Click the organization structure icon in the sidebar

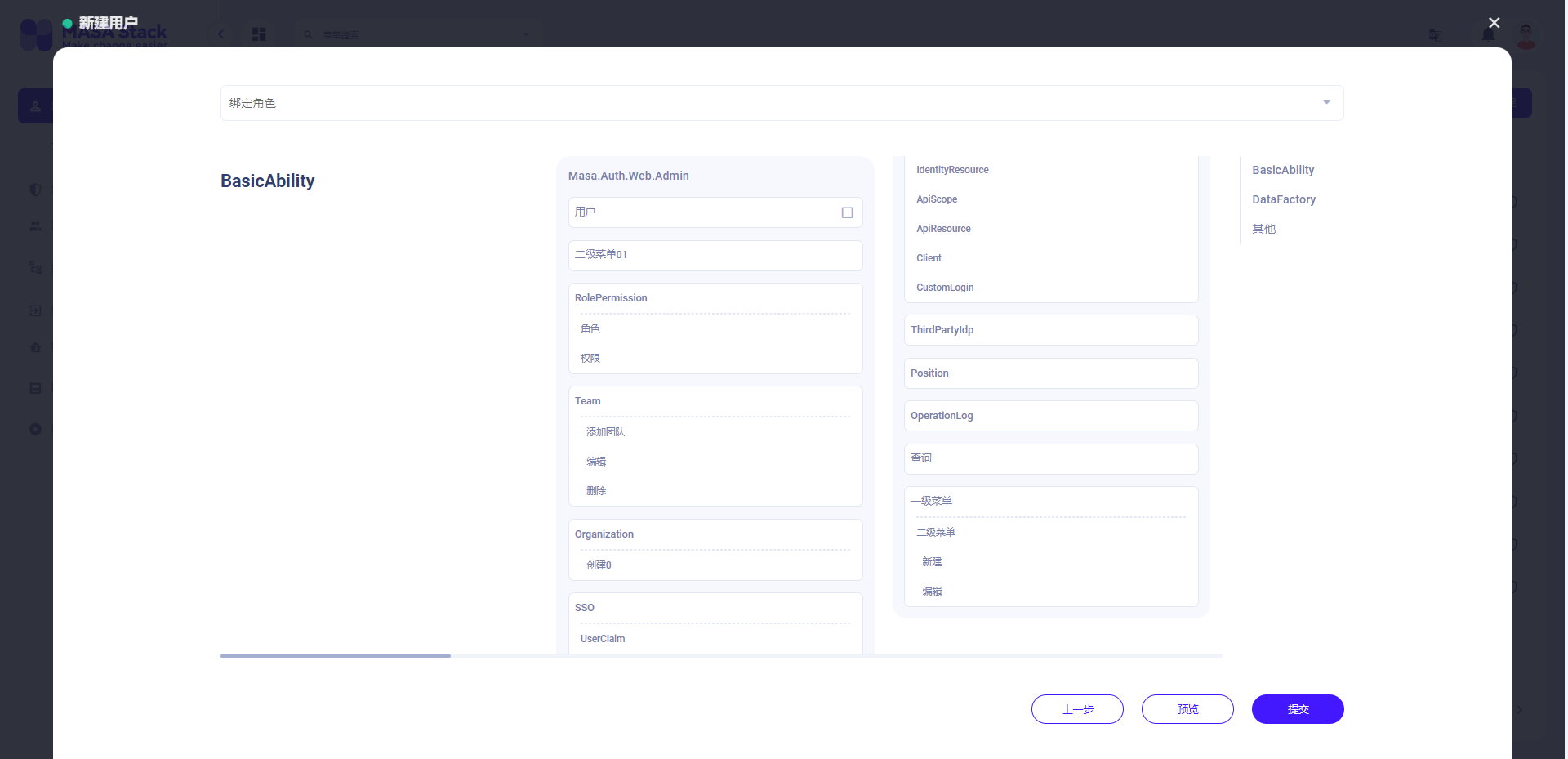point(35,266)
